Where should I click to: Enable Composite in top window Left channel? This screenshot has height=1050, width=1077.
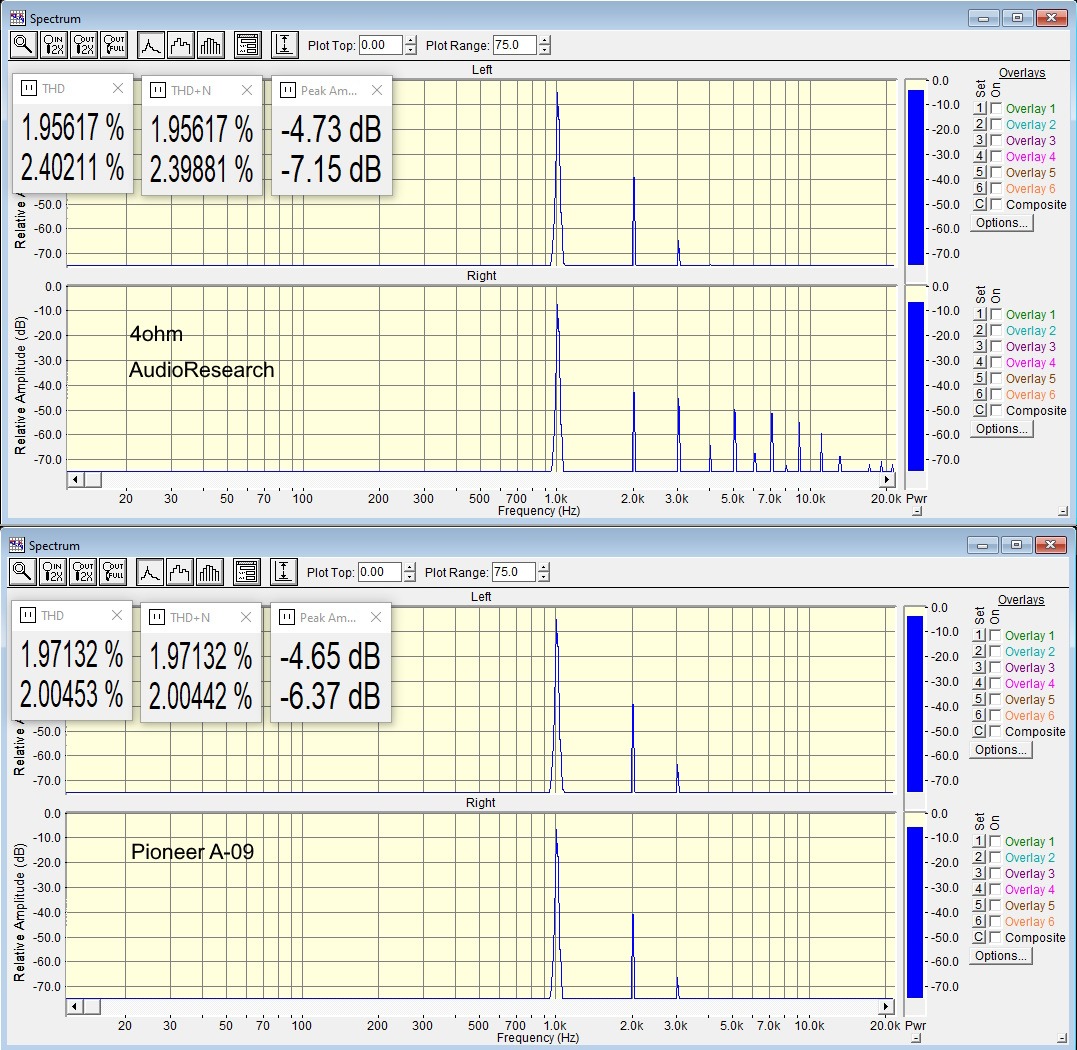point(996,204)
